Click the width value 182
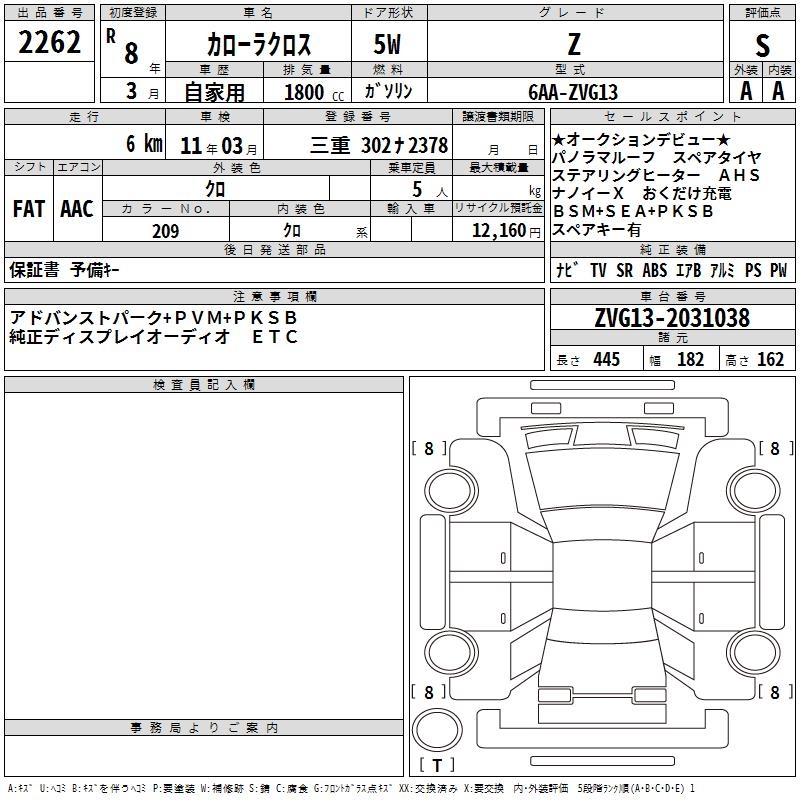 [x=690, y=359]
